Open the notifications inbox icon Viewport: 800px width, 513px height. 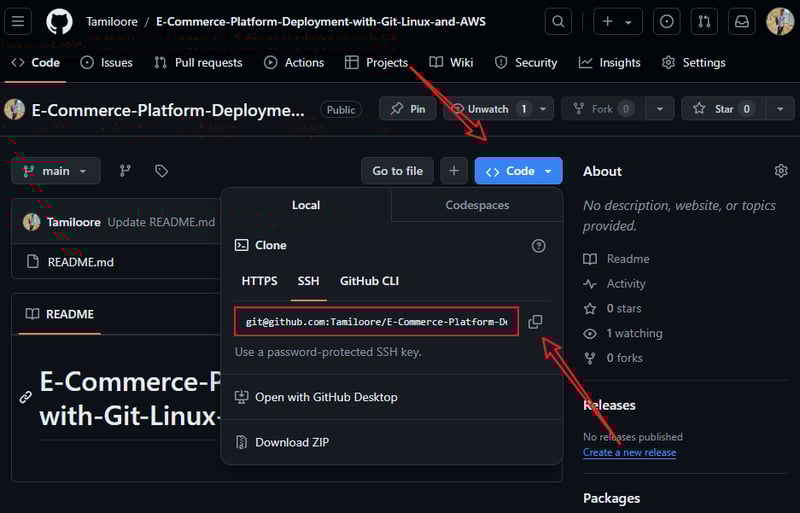tap(741, 21)
